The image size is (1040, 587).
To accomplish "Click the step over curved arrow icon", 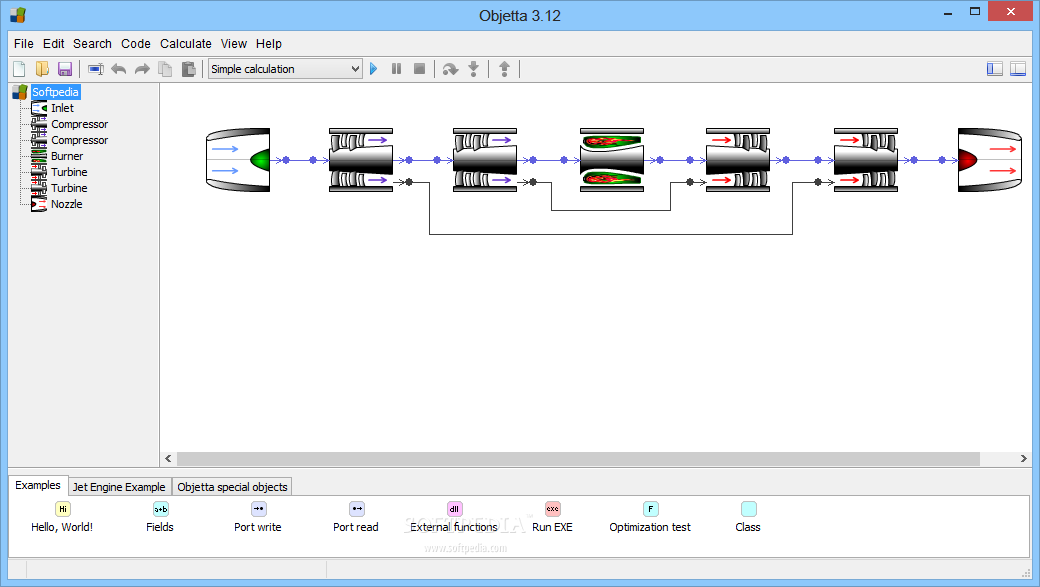I will (450, 69).
